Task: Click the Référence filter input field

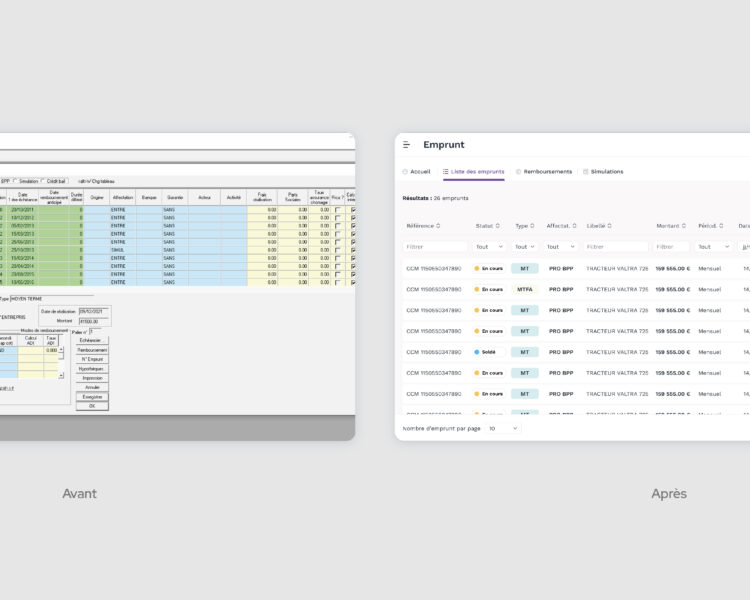Action: pyautogui.click(x=436, y=246)
